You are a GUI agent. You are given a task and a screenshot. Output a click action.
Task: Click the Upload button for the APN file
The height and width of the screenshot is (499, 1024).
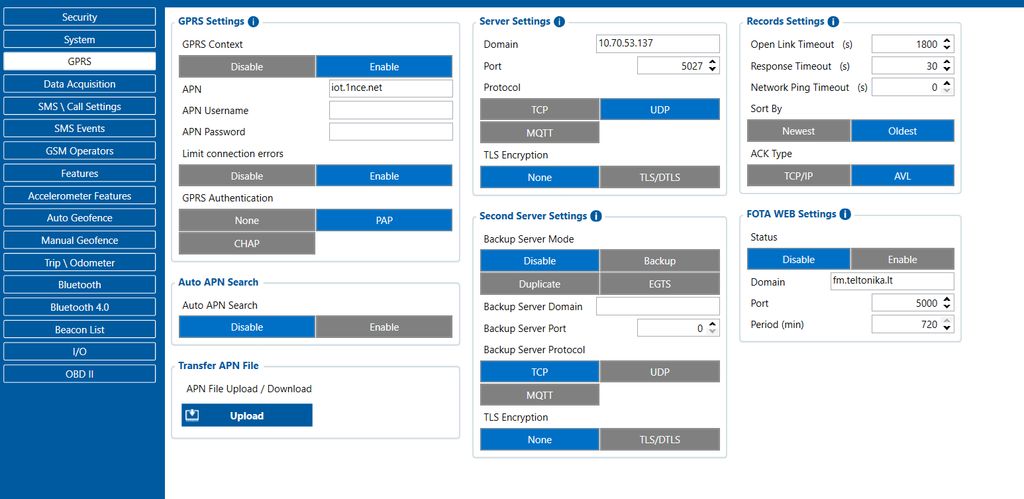247,415
